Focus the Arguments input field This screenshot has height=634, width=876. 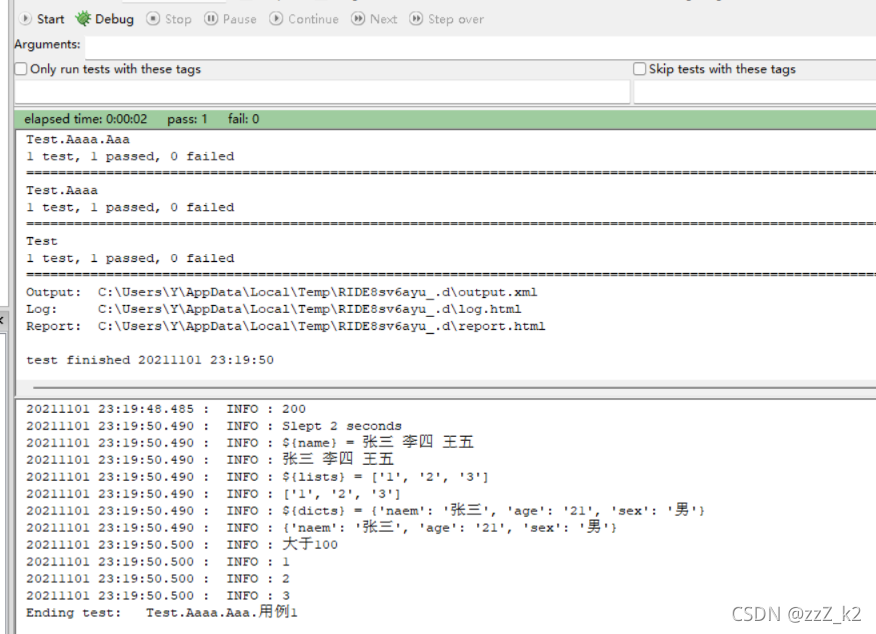[x=480, y=47]
